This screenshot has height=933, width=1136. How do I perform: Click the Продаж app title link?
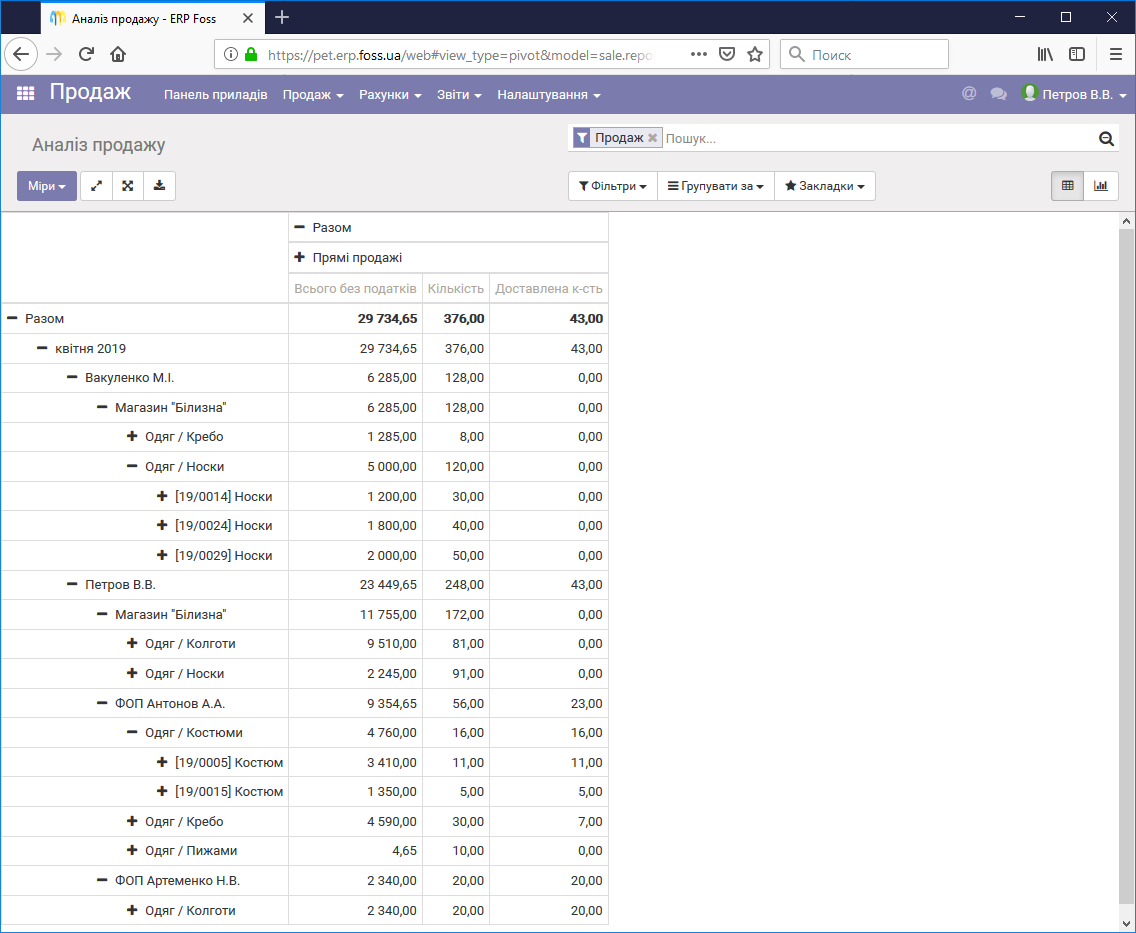(90, 92)
